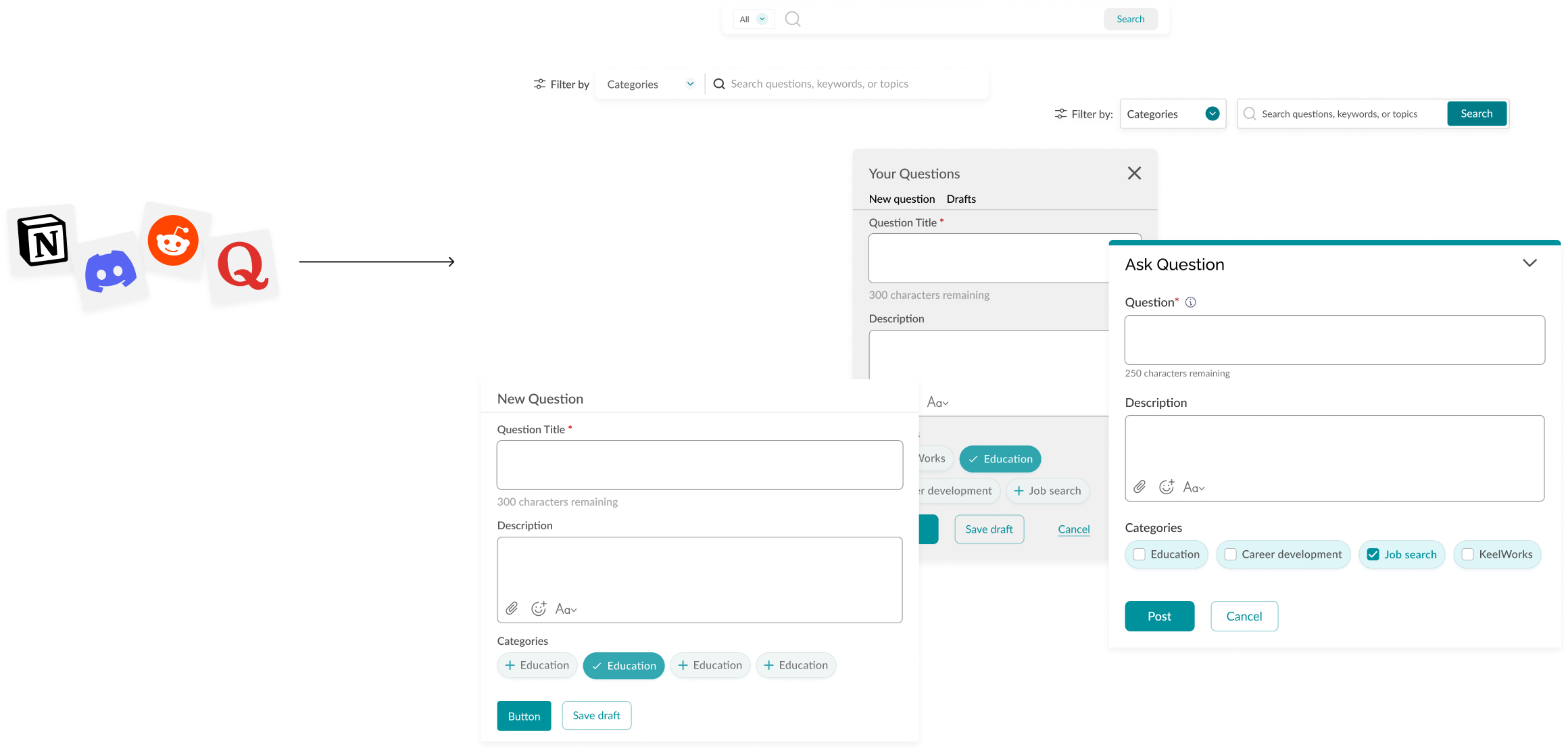Click the 'Your Questions' heading
The width and height of the screenshot is (1568, 751).
tap(914, 174)
